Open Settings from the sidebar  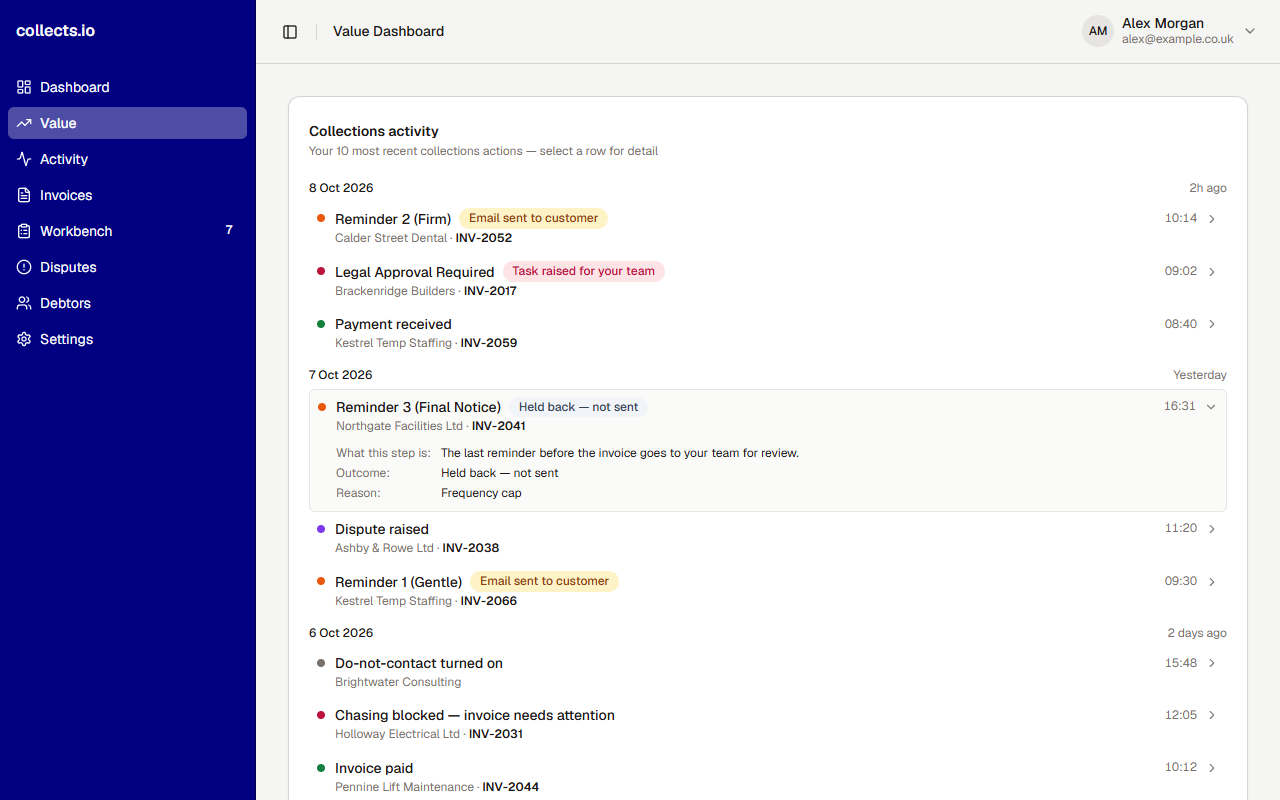pyautogui.click(x=127, y=339)
